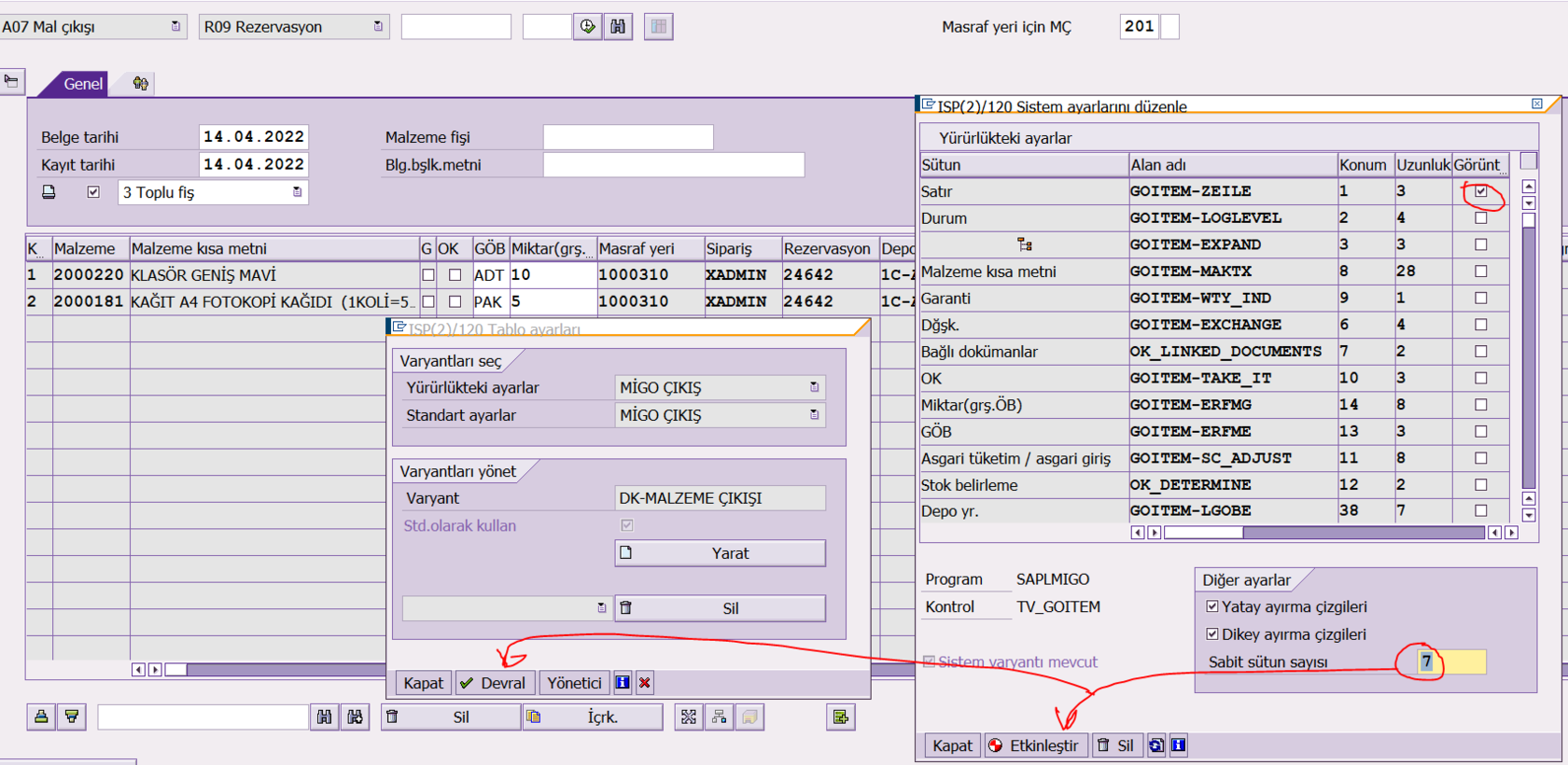Click the Tablo ayarları dialog title icon

(399, 327)
